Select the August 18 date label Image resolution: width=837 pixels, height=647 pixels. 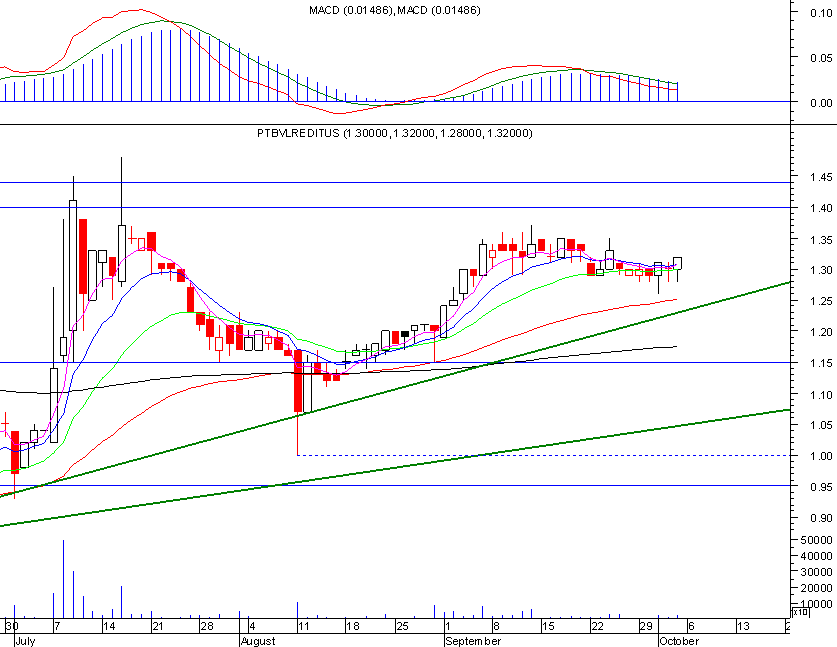point(353,626)
